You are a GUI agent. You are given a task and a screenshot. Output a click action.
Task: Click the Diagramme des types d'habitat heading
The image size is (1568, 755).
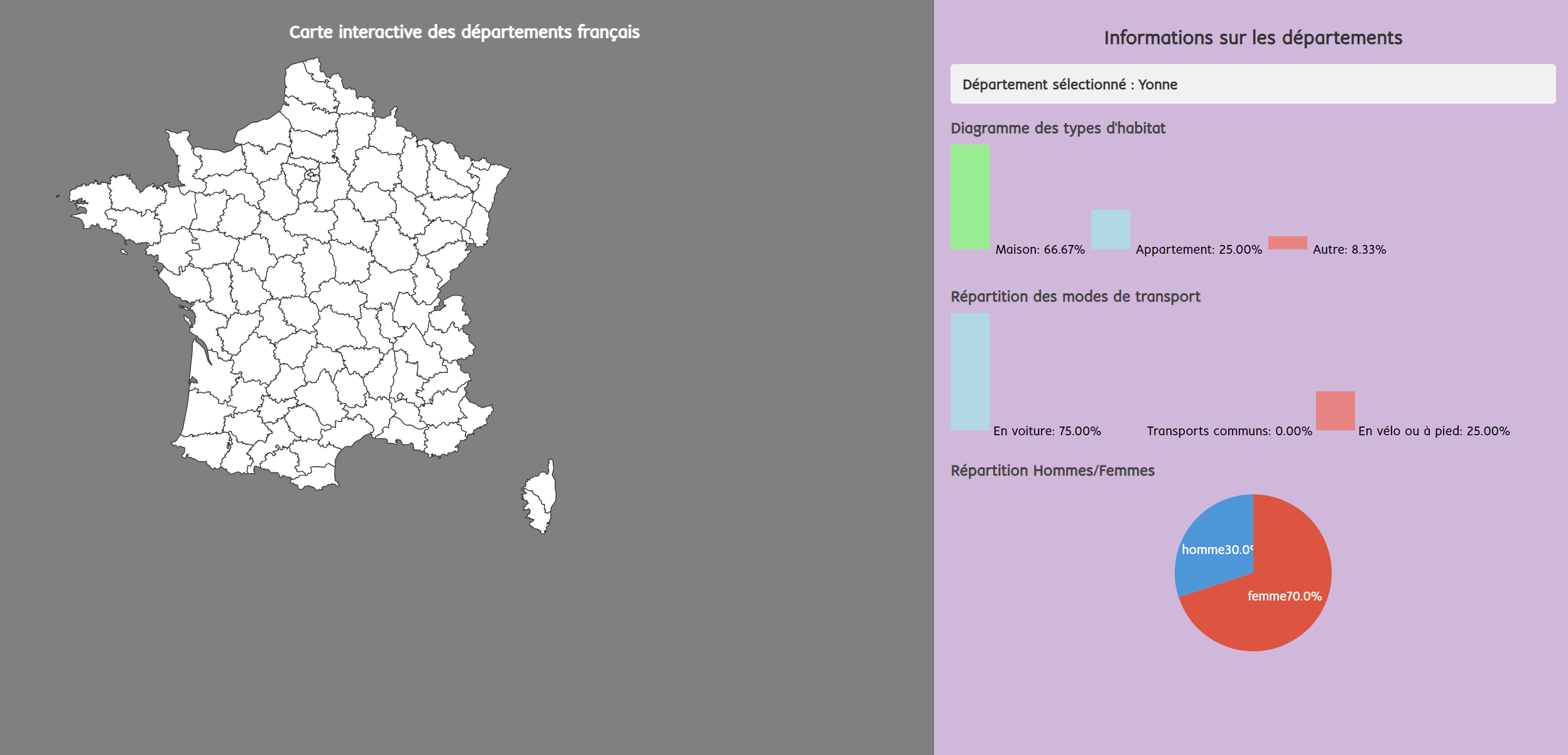click(x=1057, y=128)
